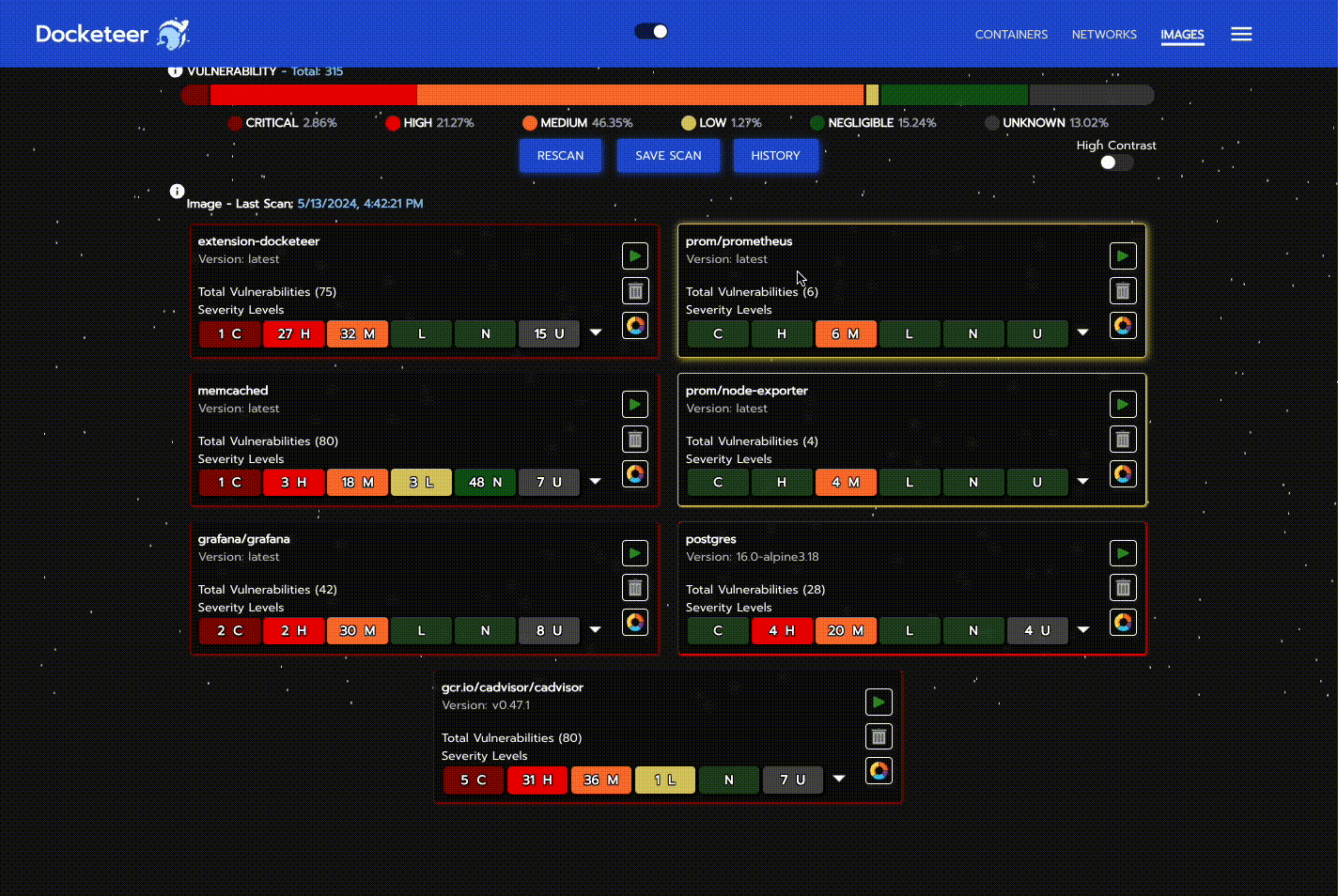Open the Images page
The height and width of the screenshot is (896, 1338).
point(1182,35)
